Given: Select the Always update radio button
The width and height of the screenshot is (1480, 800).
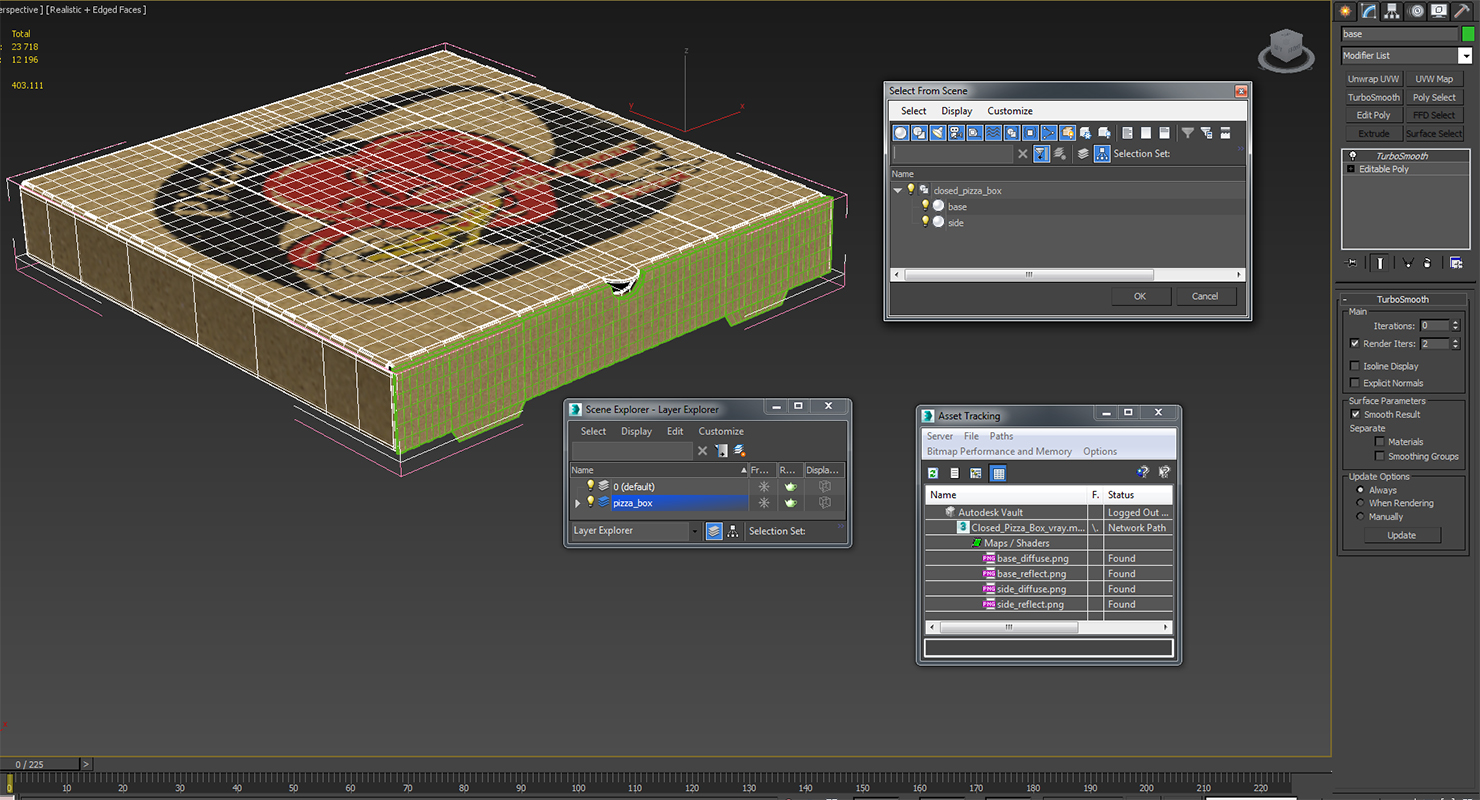Looking at the screenshot, I should click(x=1360, y=490).
